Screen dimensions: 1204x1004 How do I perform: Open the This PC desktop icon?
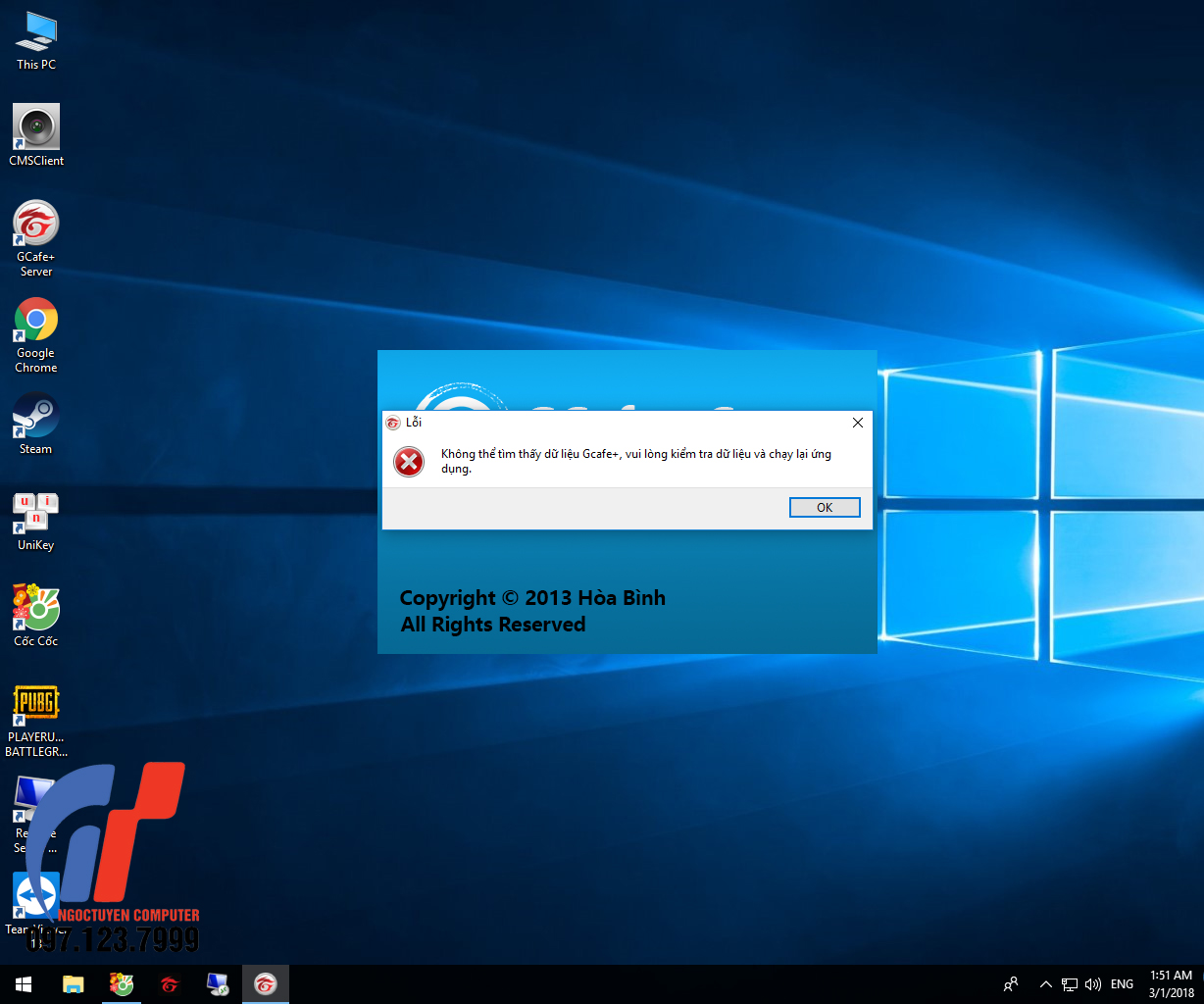36,41
